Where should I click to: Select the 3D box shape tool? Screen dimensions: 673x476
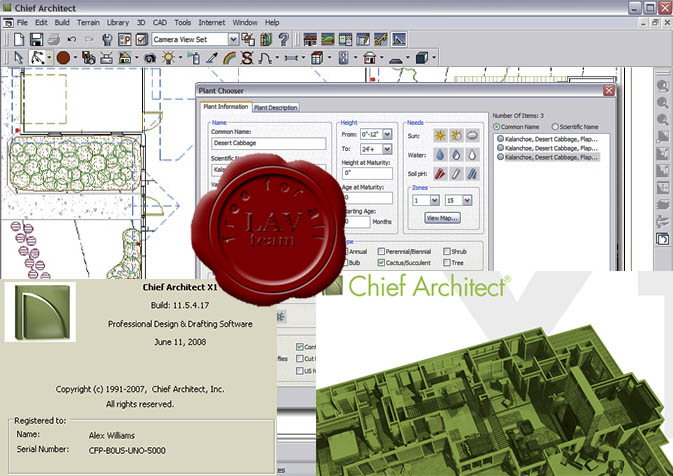coord(422,58)
